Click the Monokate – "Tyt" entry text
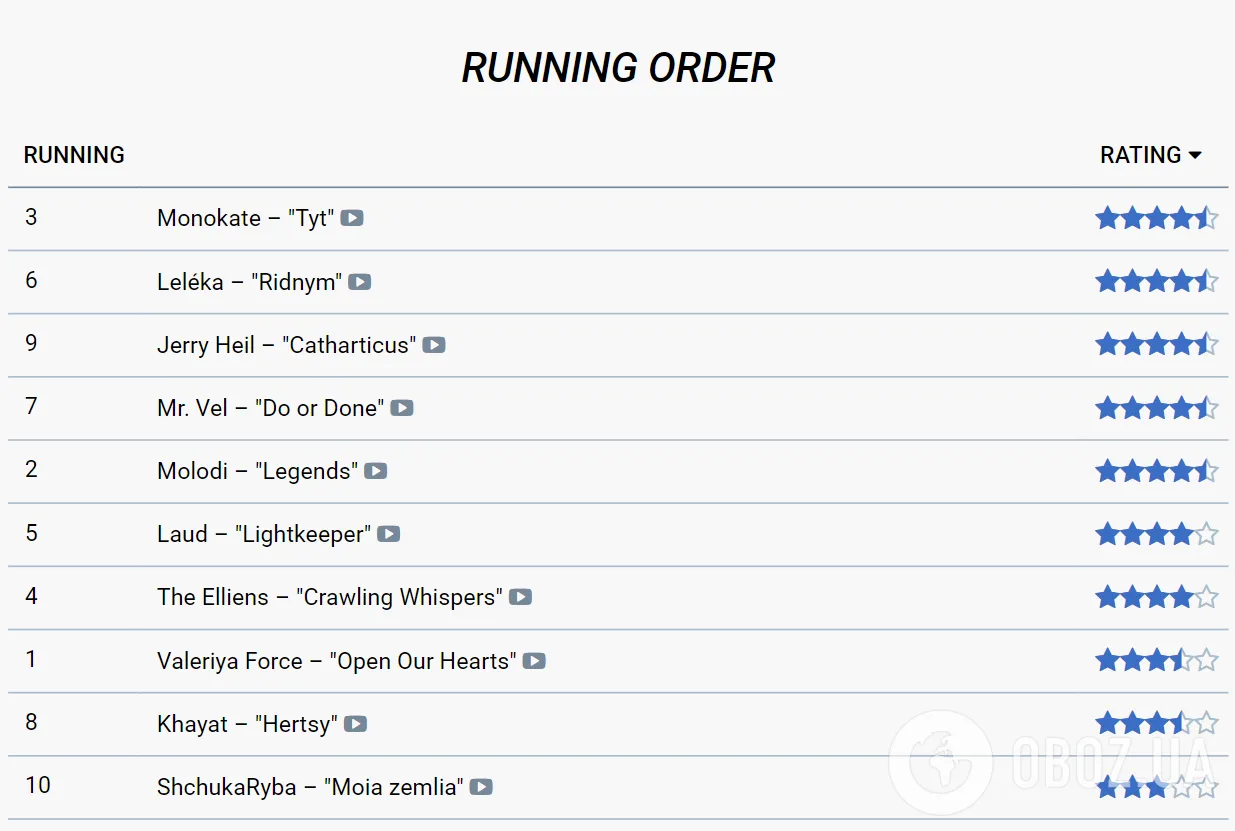The width and height of the screenshot is (1235, 831). click(x=245, y=218)
